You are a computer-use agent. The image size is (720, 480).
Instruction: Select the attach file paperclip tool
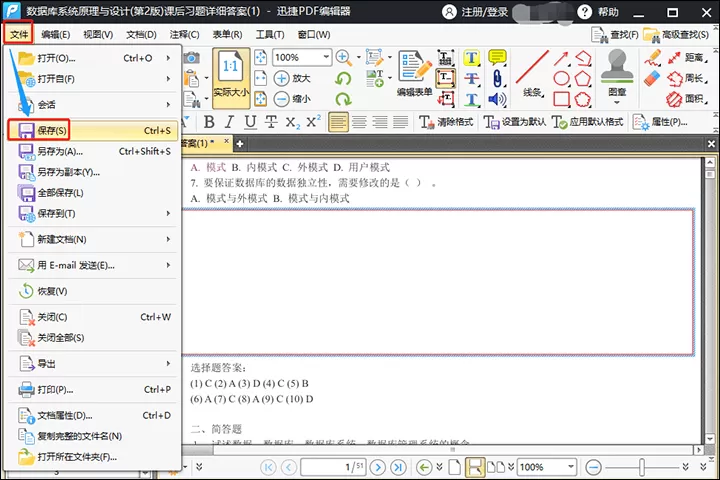click(497, 78)
